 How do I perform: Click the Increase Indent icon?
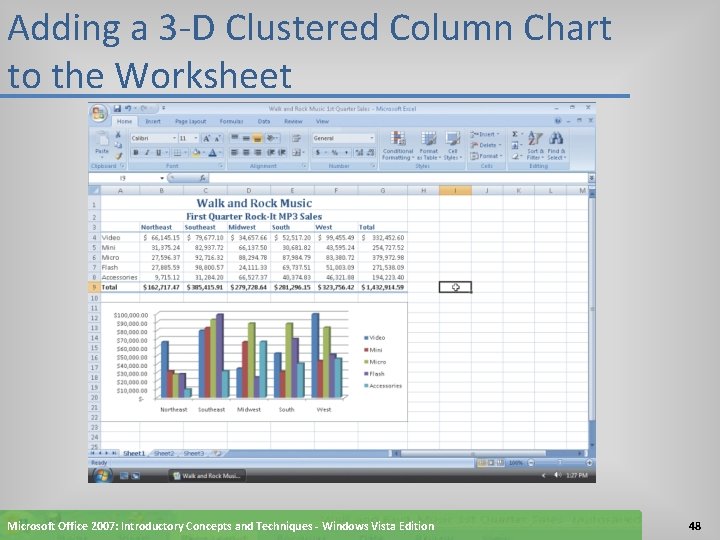click(x=282, y=152)
